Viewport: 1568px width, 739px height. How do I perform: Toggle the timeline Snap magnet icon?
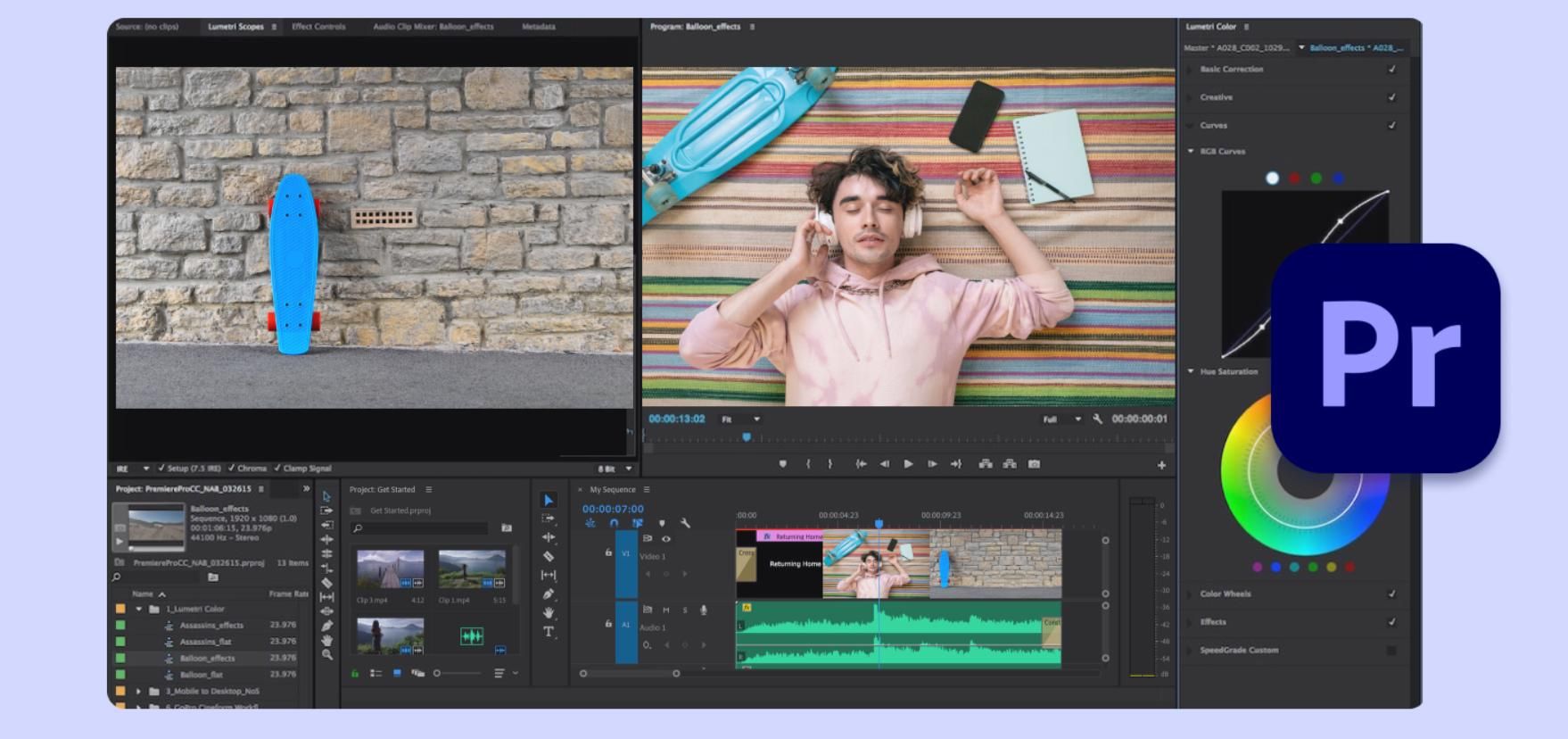(614, 523)
